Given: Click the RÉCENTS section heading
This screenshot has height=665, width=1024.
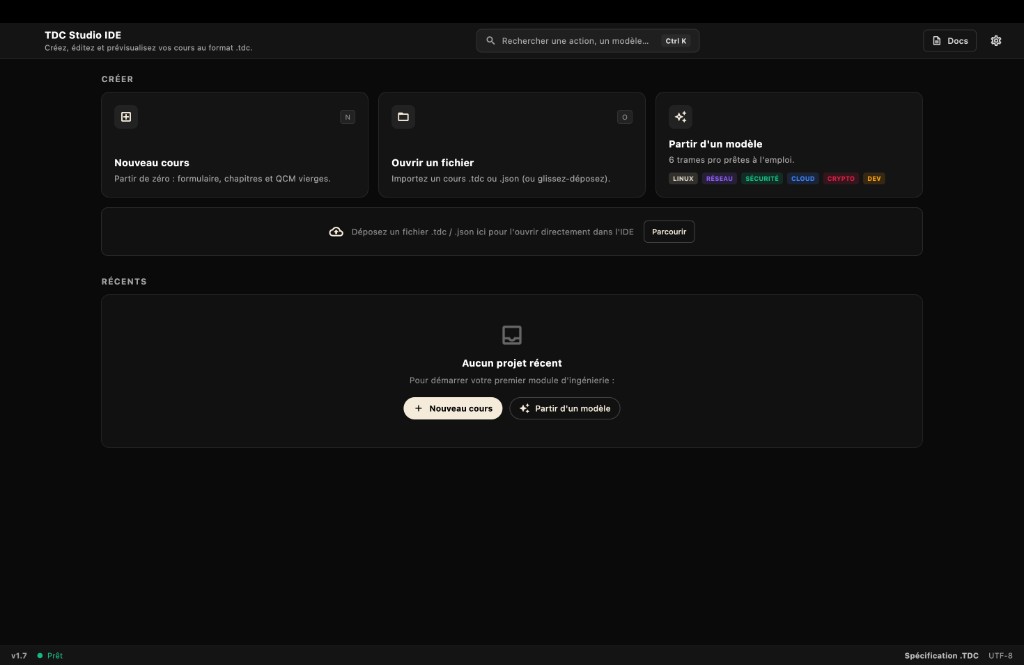Looking at the screenshot, I should [x=124, y=282].
